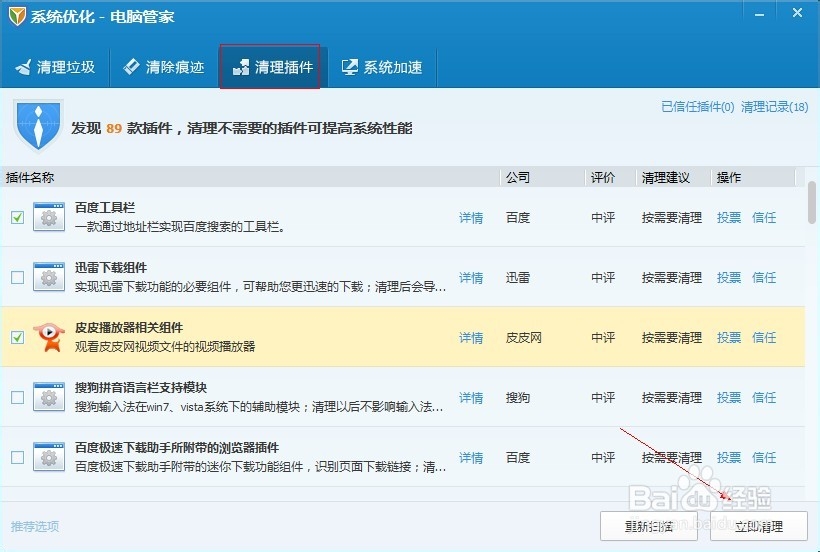The height and width of the screenshot is (552, 820).
Task: Click the plugin list vertical scrollbar thumb
Action: [812, 202]
